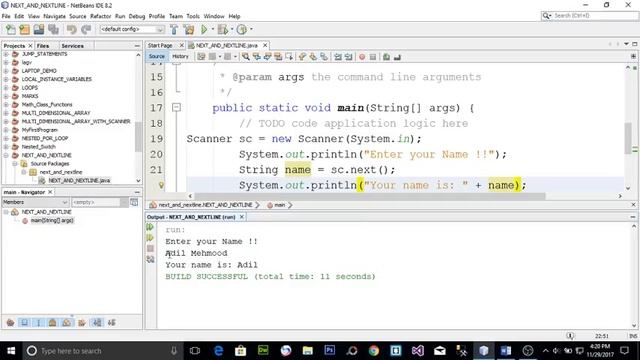640x360 pixels.
Task: Click the Projects panel vertical scrollbar
Action: pos(138,137)
